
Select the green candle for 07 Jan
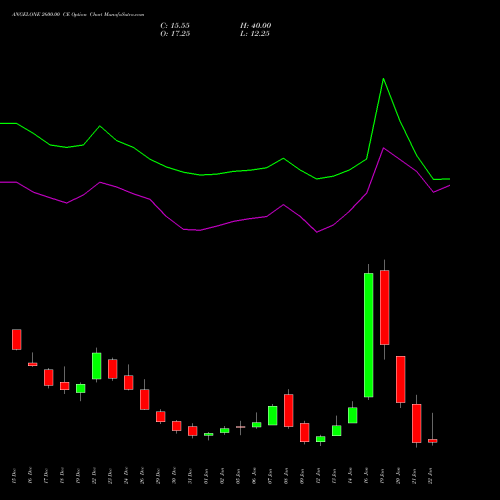pos(272,415)
